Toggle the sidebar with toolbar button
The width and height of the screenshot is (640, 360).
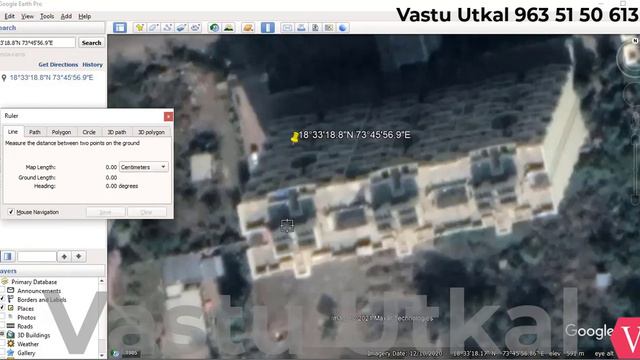tap(120, 28)
